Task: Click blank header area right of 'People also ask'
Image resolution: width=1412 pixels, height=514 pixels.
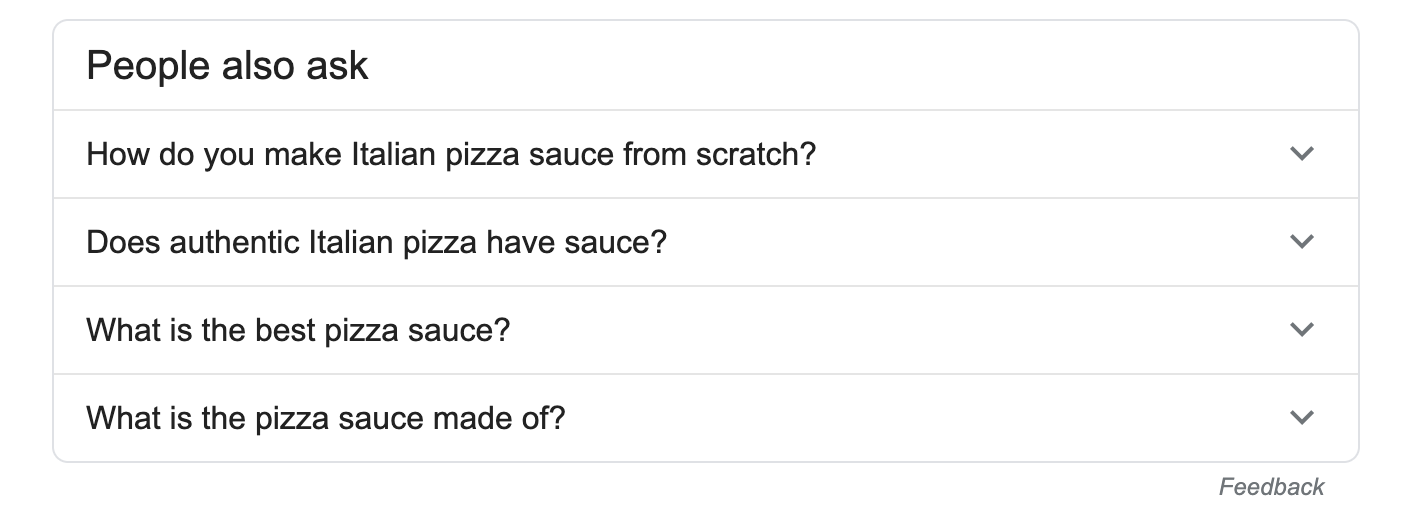Action: coord(850,66)
